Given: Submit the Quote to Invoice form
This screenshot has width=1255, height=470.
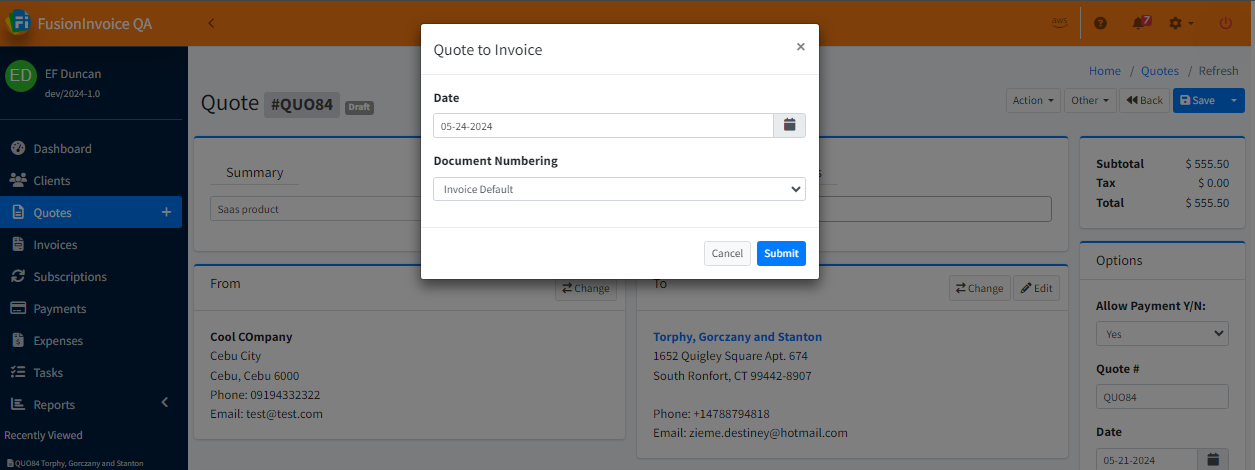Looking at the screenshot, I should [x=781, y=253].
